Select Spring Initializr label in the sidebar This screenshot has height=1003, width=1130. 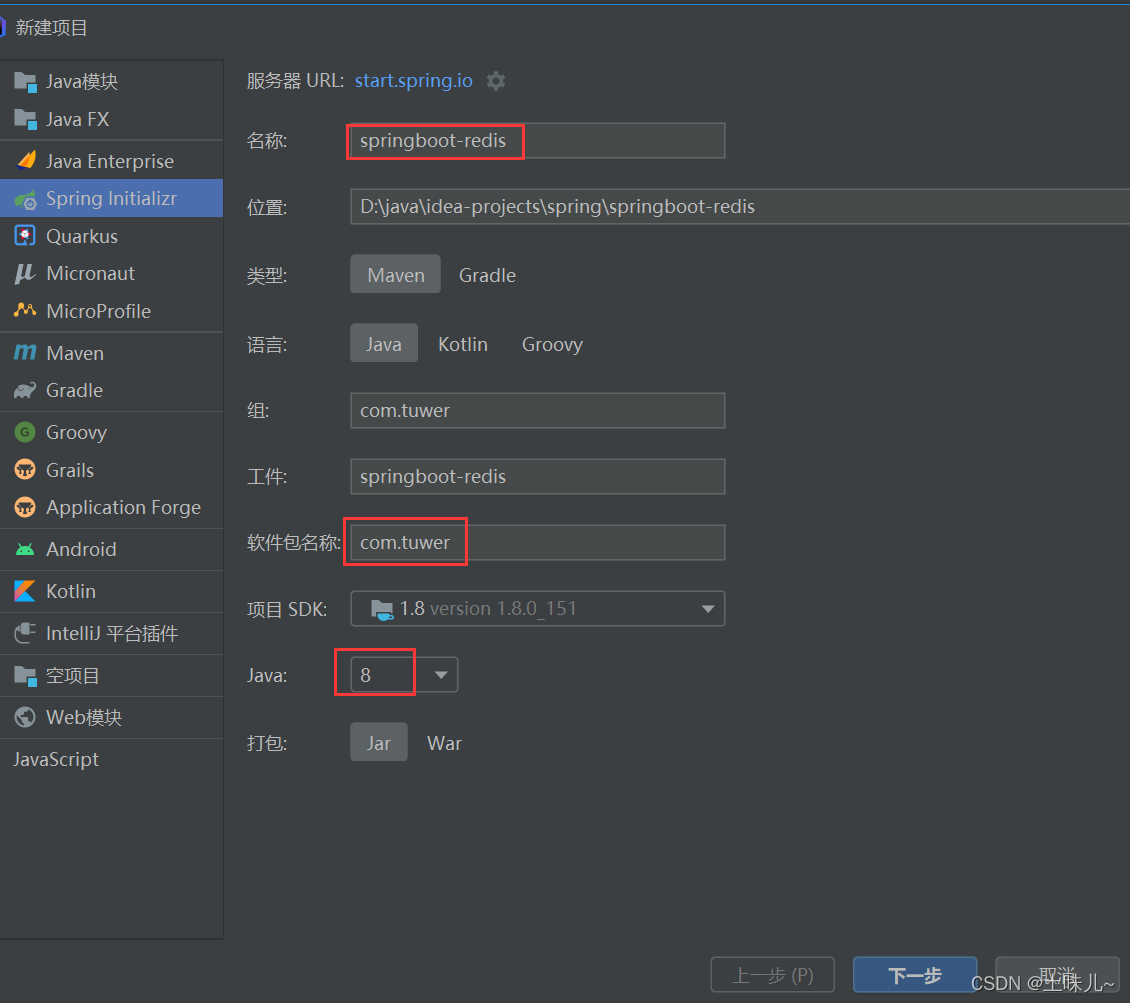point(111,198)
